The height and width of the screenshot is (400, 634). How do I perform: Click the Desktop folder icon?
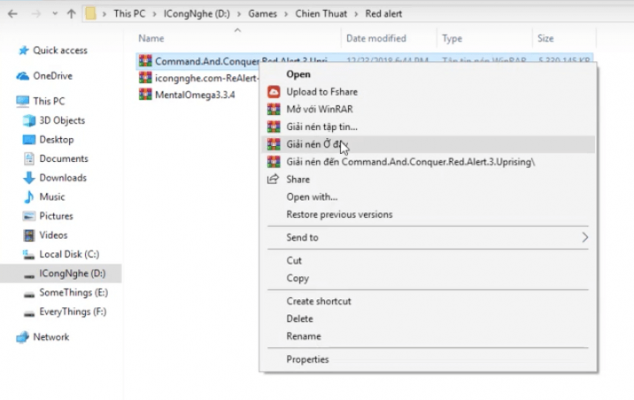tap(29, 140)
